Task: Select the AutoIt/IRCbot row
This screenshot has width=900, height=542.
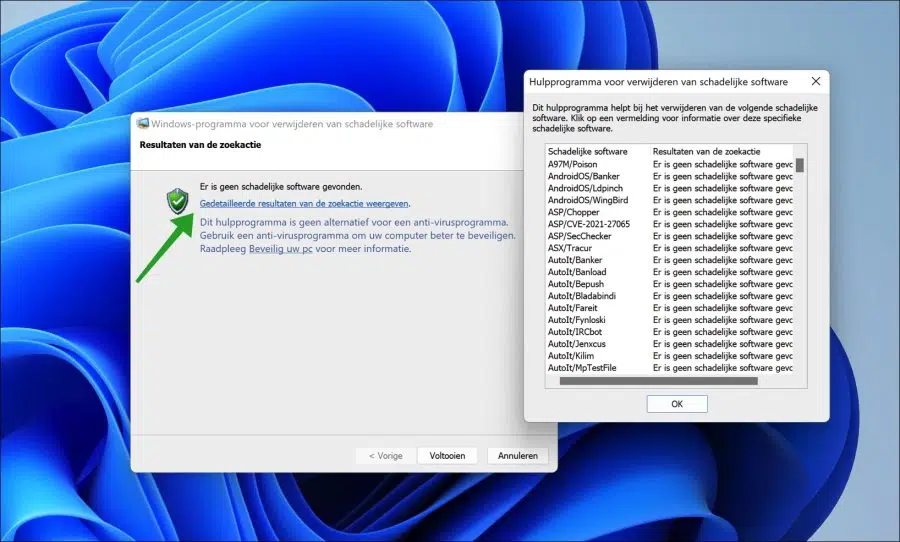Action: [x=669, y=332]
